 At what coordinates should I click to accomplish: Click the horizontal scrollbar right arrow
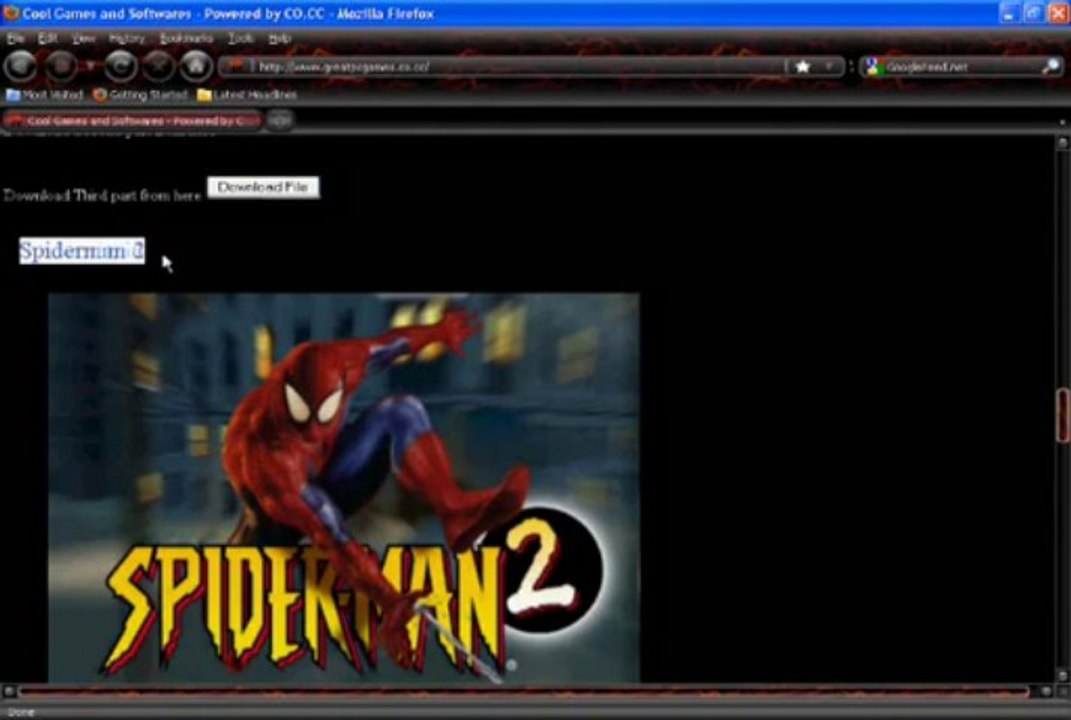(x=1046, y=691)
